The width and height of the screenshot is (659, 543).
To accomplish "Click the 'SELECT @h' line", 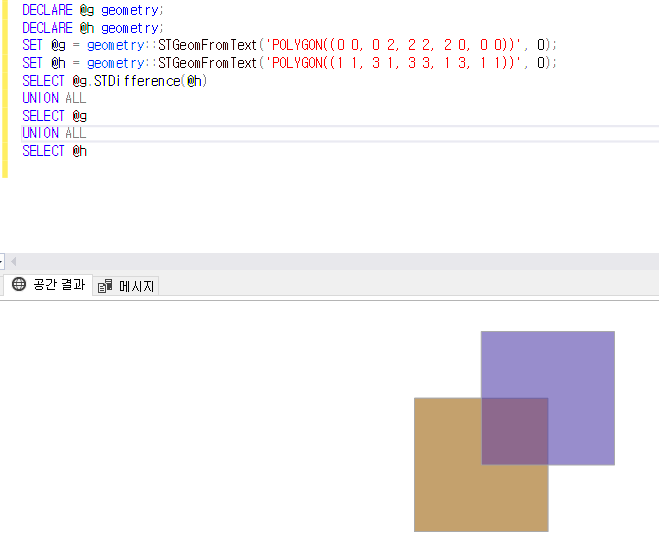I will (x=55, y=151).
